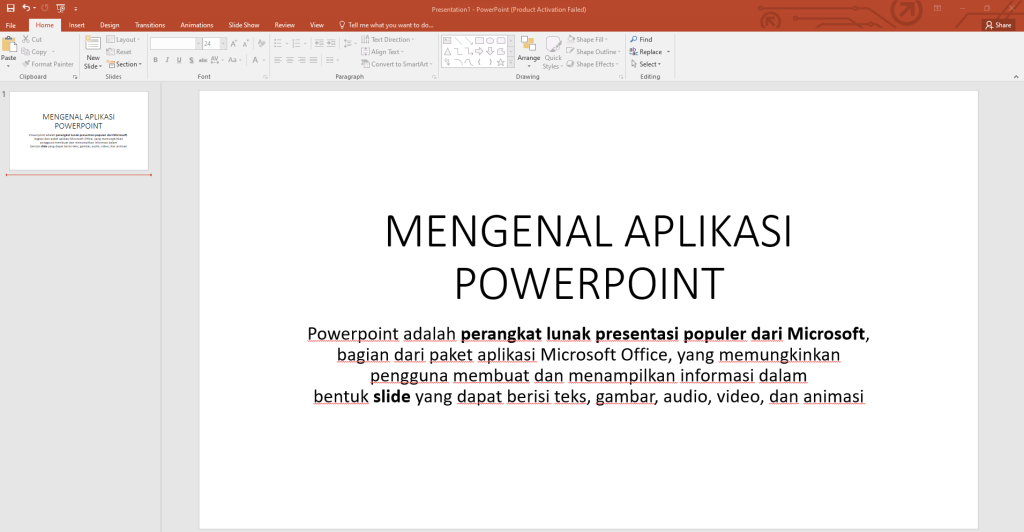Image resolution: width=1024 pixels, height=532 pixels.
Task: Open the Design tab
Action: (109, 24)
